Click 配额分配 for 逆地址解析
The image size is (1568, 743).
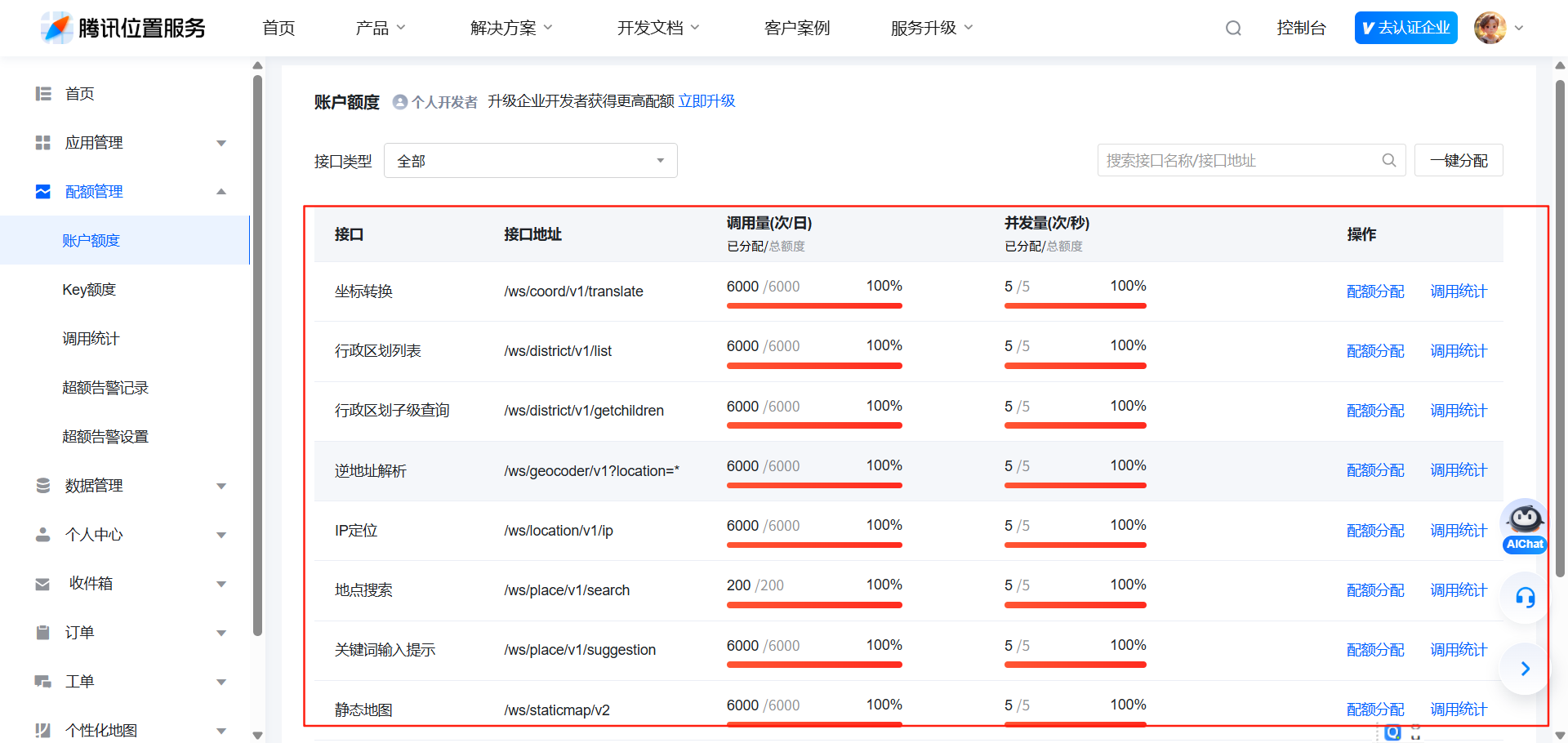click(1375, 470)
